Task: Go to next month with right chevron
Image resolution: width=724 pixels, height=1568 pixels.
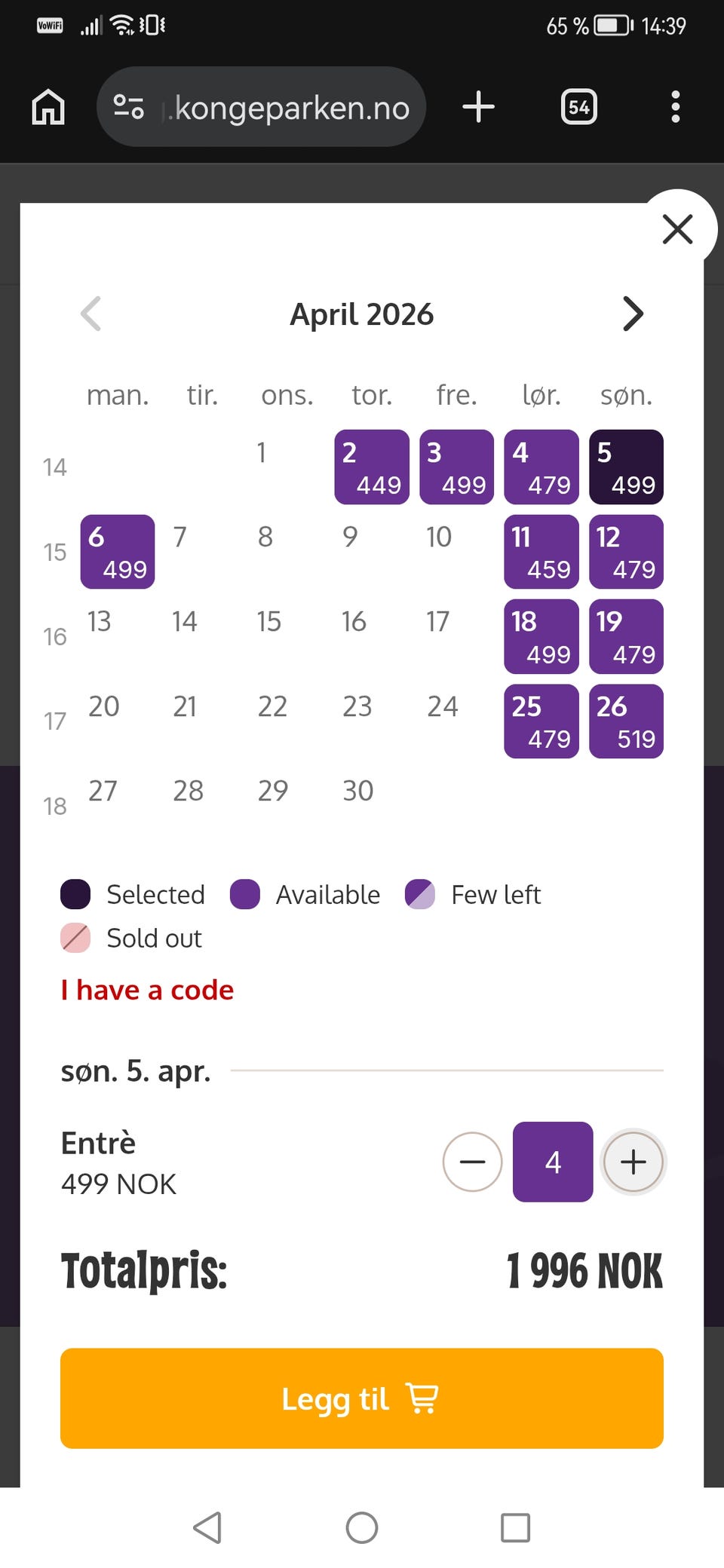Action: coord(633,314)
